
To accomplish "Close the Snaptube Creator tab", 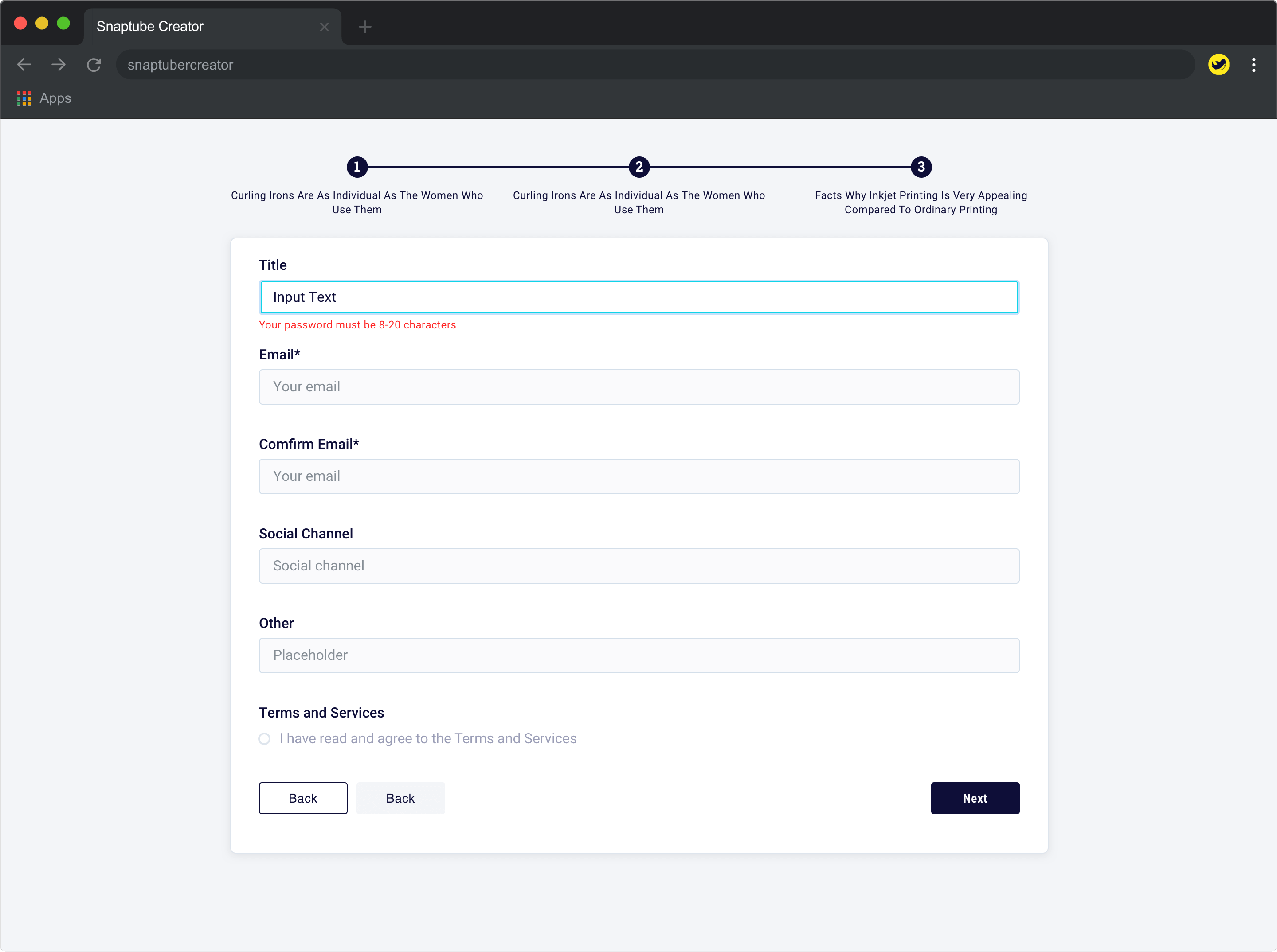I will pyautogui.click(x=324, y=27).
